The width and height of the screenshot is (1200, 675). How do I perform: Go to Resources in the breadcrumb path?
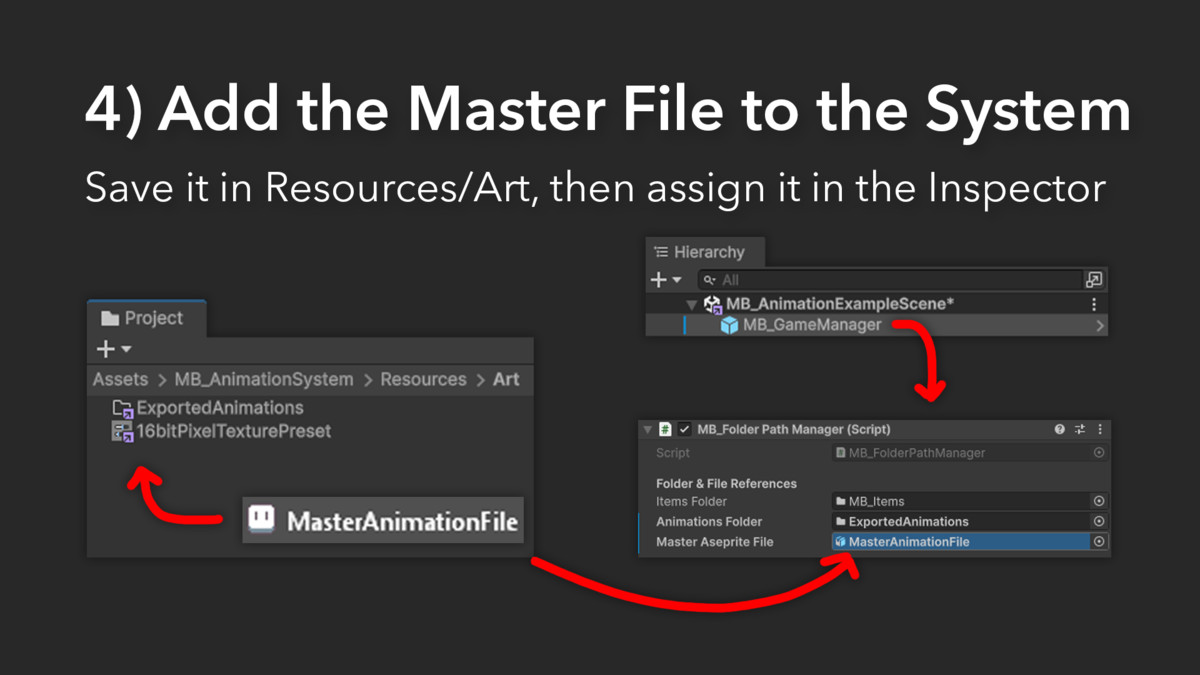pyautogui.click(x=423, y=379)
